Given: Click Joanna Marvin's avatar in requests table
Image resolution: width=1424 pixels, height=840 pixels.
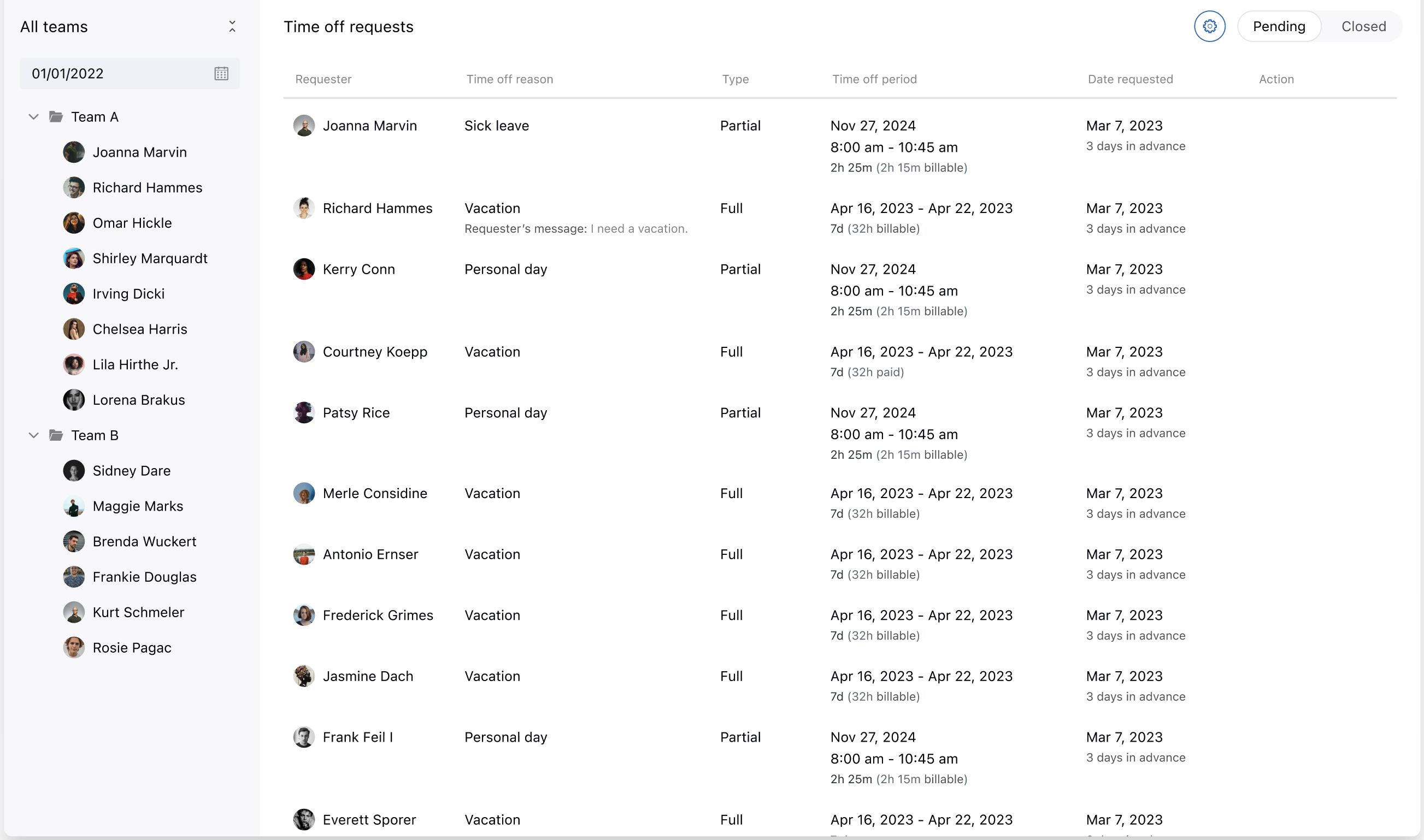Looking at the screenshot, I should 304,126.
